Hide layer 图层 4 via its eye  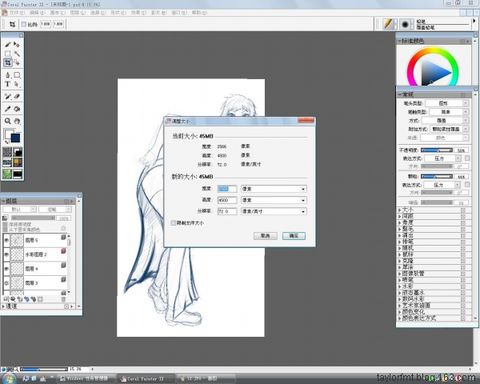tap(6, 268)
